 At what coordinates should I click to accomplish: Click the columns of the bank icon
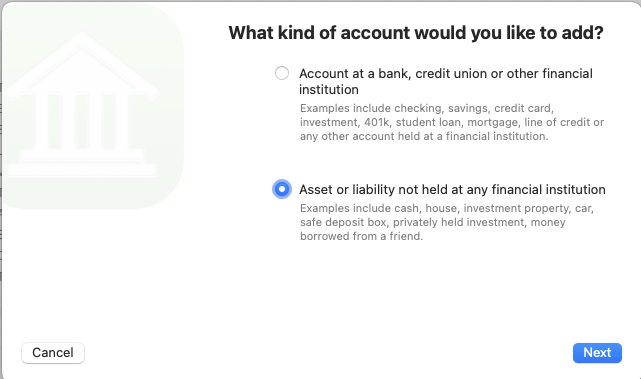click(x=82, y=121)
